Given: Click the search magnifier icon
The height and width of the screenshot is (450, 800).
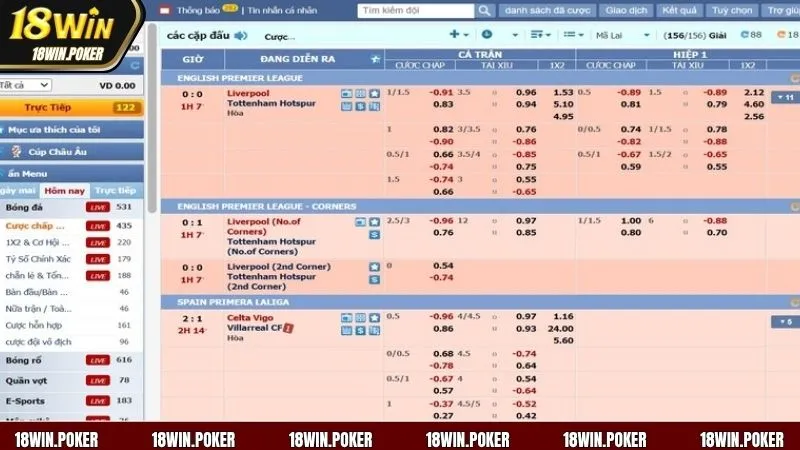Looking at the screenshot, I should point(484,11).
